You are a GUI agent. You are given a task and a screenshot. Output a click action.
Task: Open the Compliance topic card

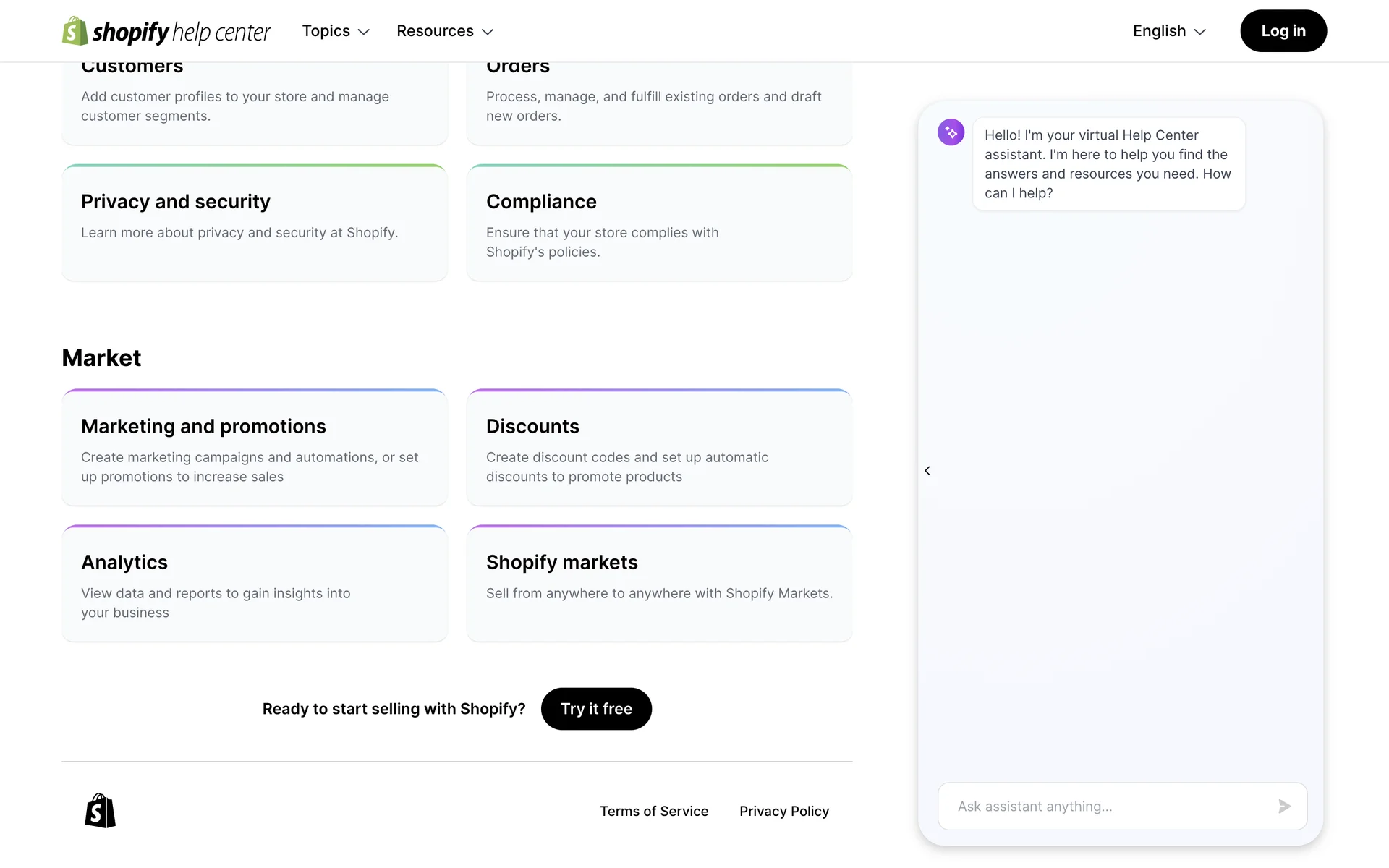click(659, 223)
